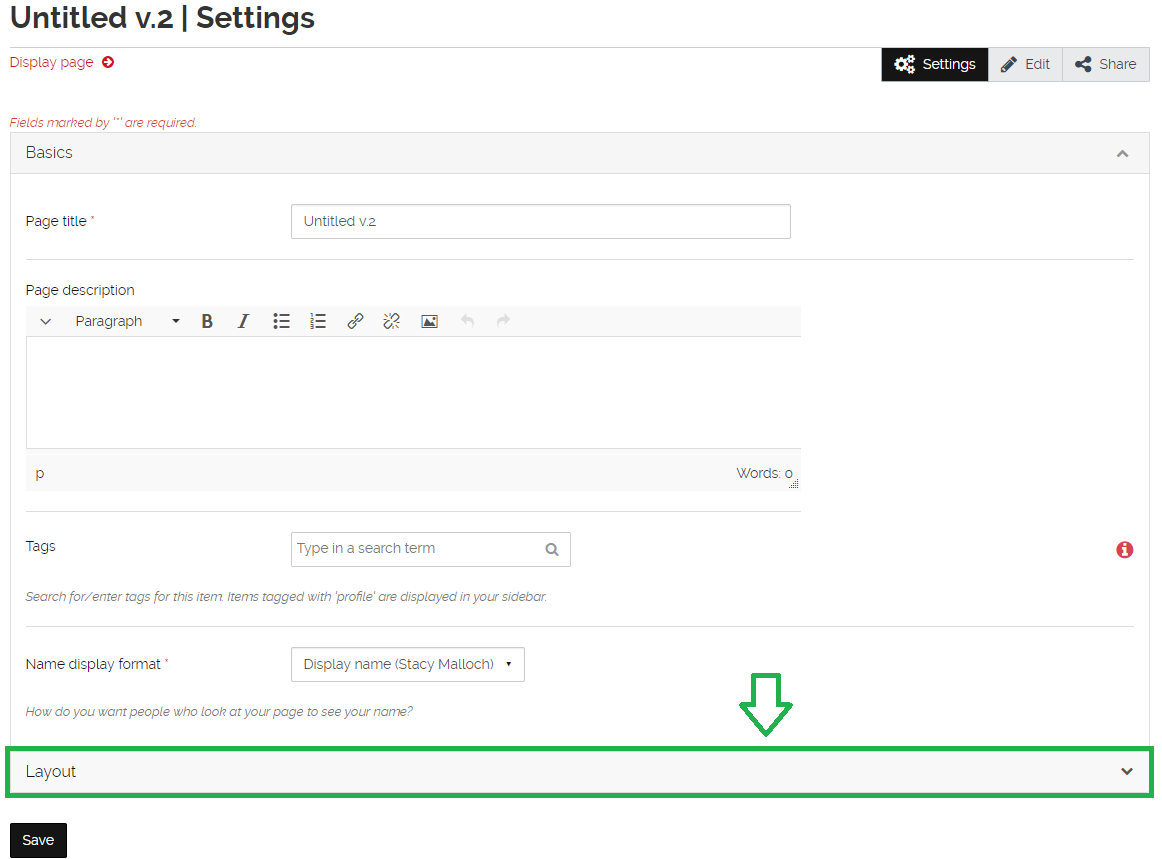Insert an image into the description
This screenshot has height=859, width=1162.
tap(429, 321)
